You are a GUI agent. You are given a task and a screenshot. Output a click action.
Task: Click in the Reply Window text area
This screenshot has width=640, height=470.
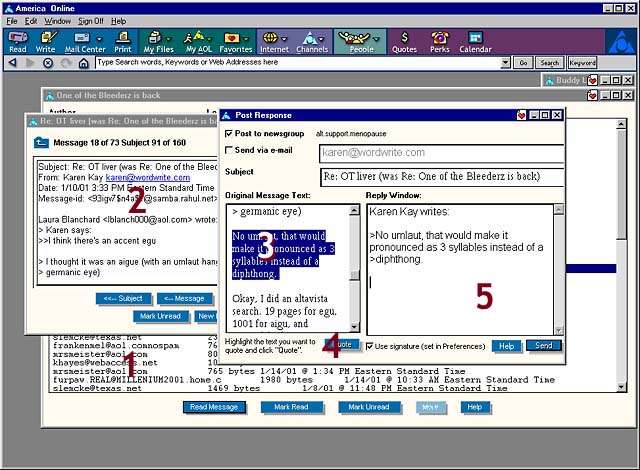pyautogui.click(x=460, y=270)
